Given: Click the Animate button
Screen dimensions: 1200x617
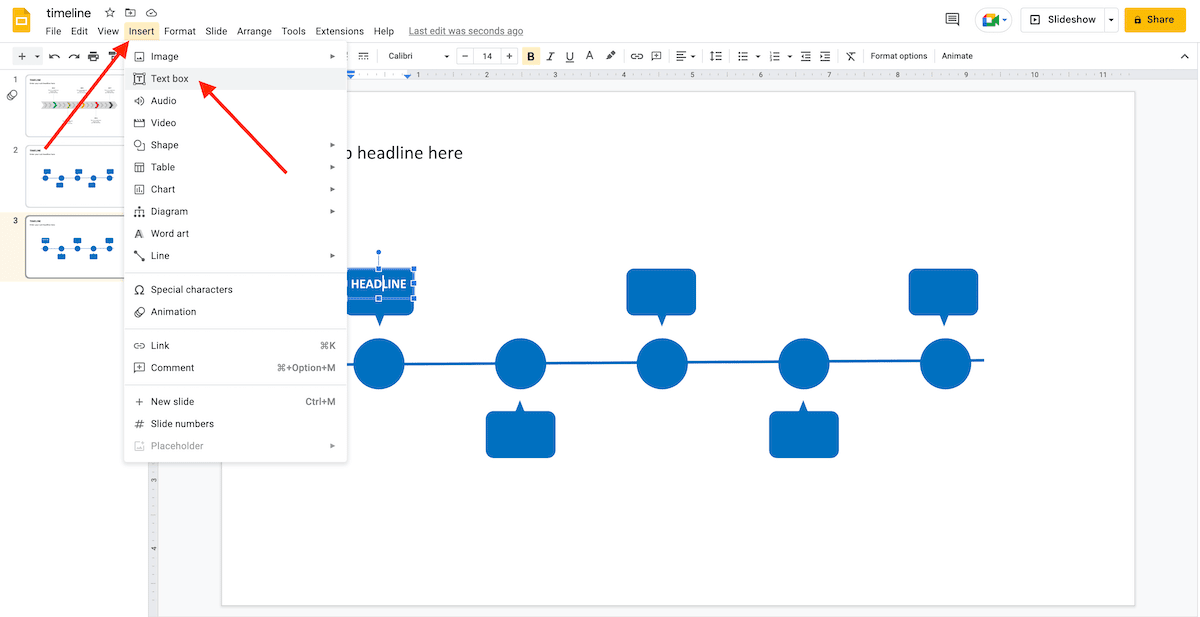Looking at the screenshot, I should 957,56.
